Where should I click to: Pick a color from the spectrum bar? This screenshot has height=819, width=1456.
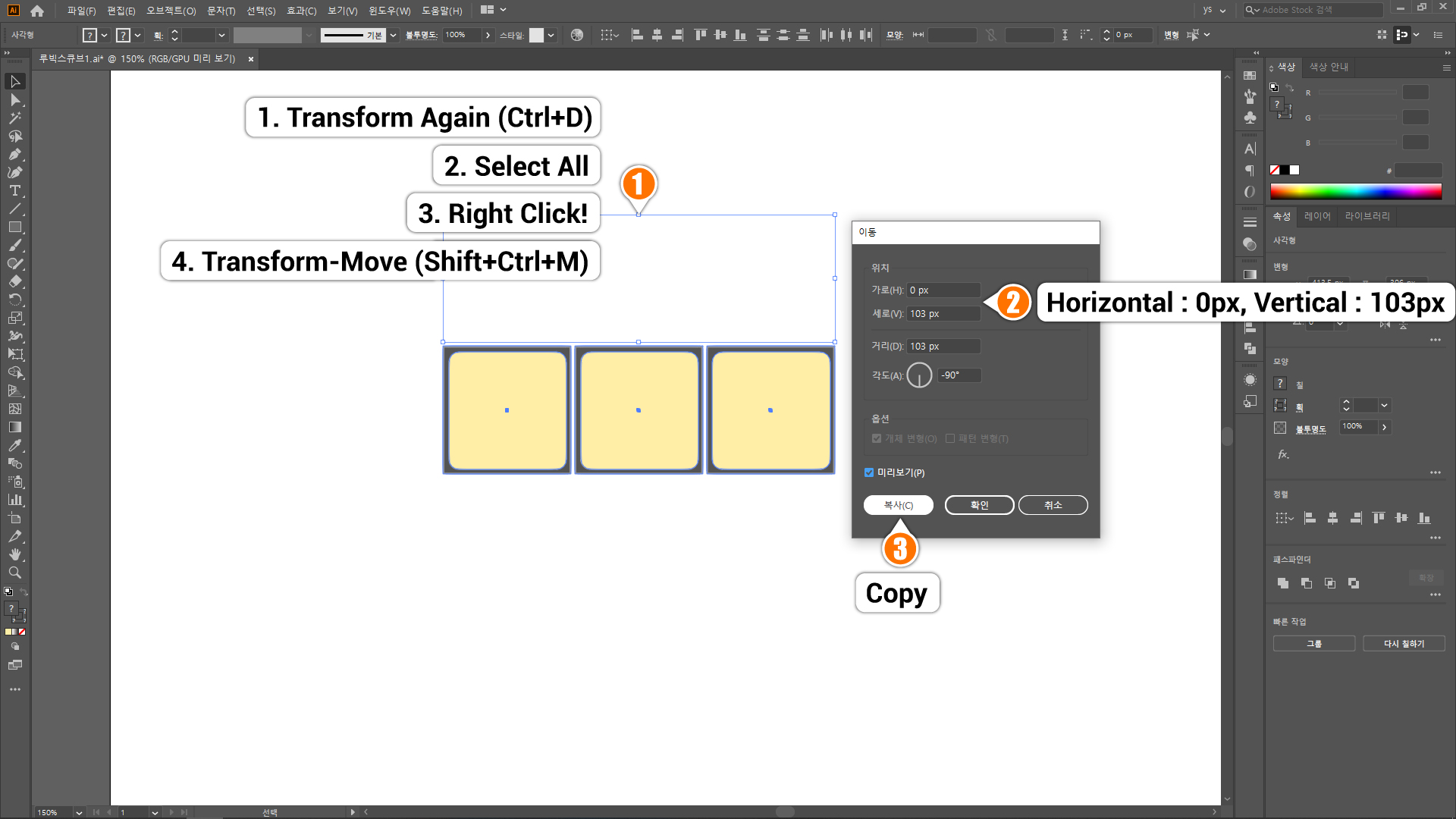pyautogui.click(x=1355, y=191)
